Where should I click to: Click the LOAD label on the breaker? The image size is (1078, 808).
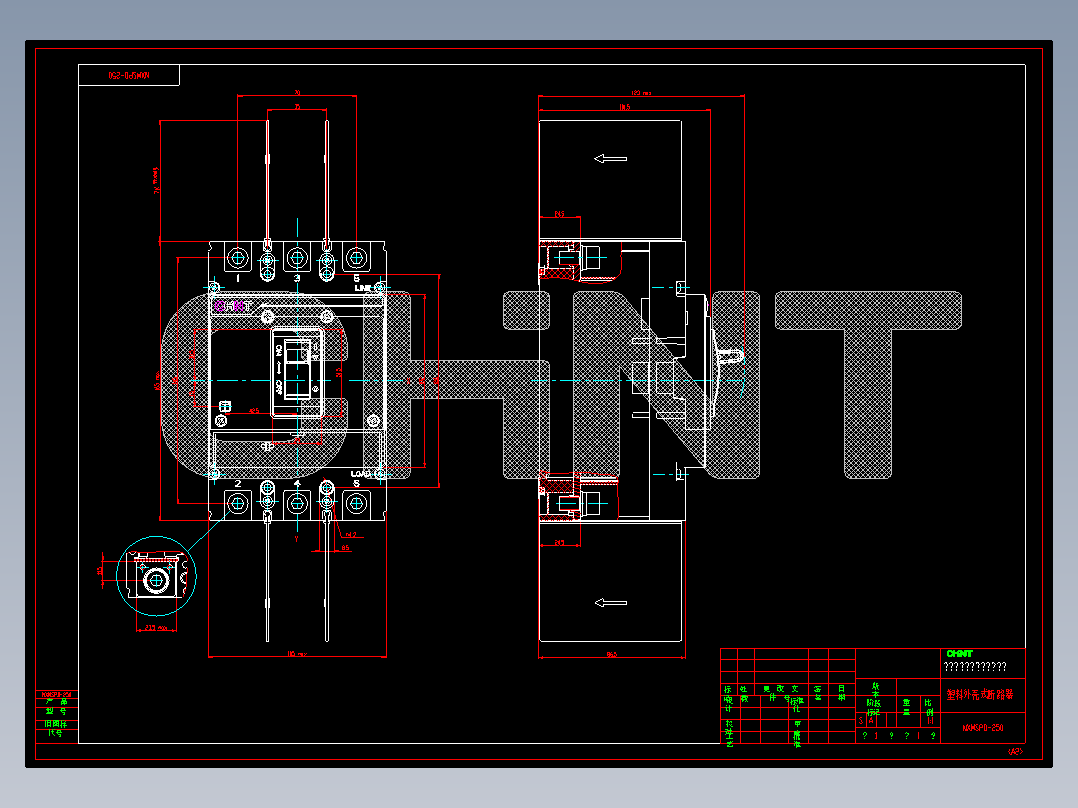coord(360,473)
